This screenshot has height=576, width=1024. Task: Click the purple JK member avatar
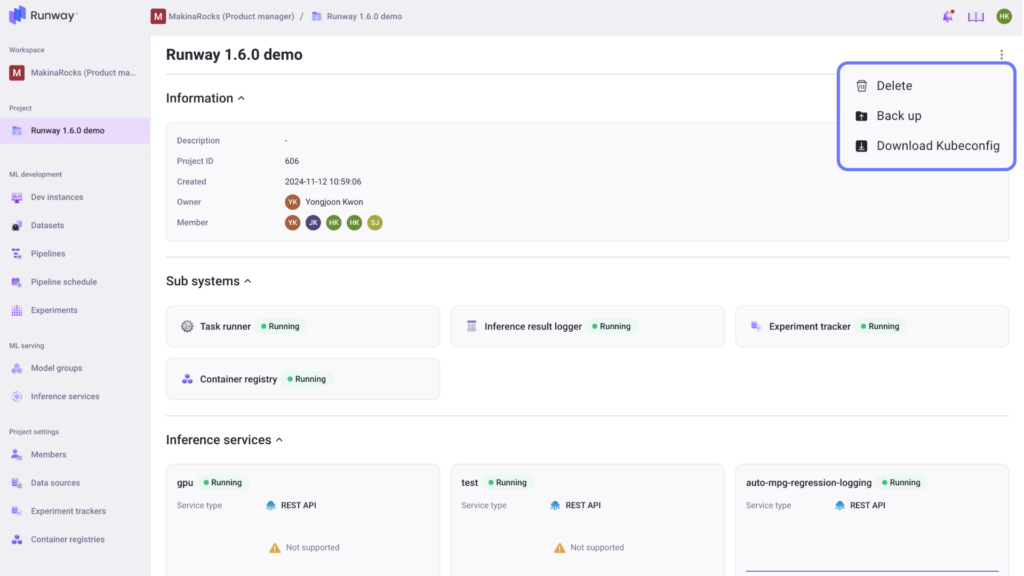tap(313, 223)
